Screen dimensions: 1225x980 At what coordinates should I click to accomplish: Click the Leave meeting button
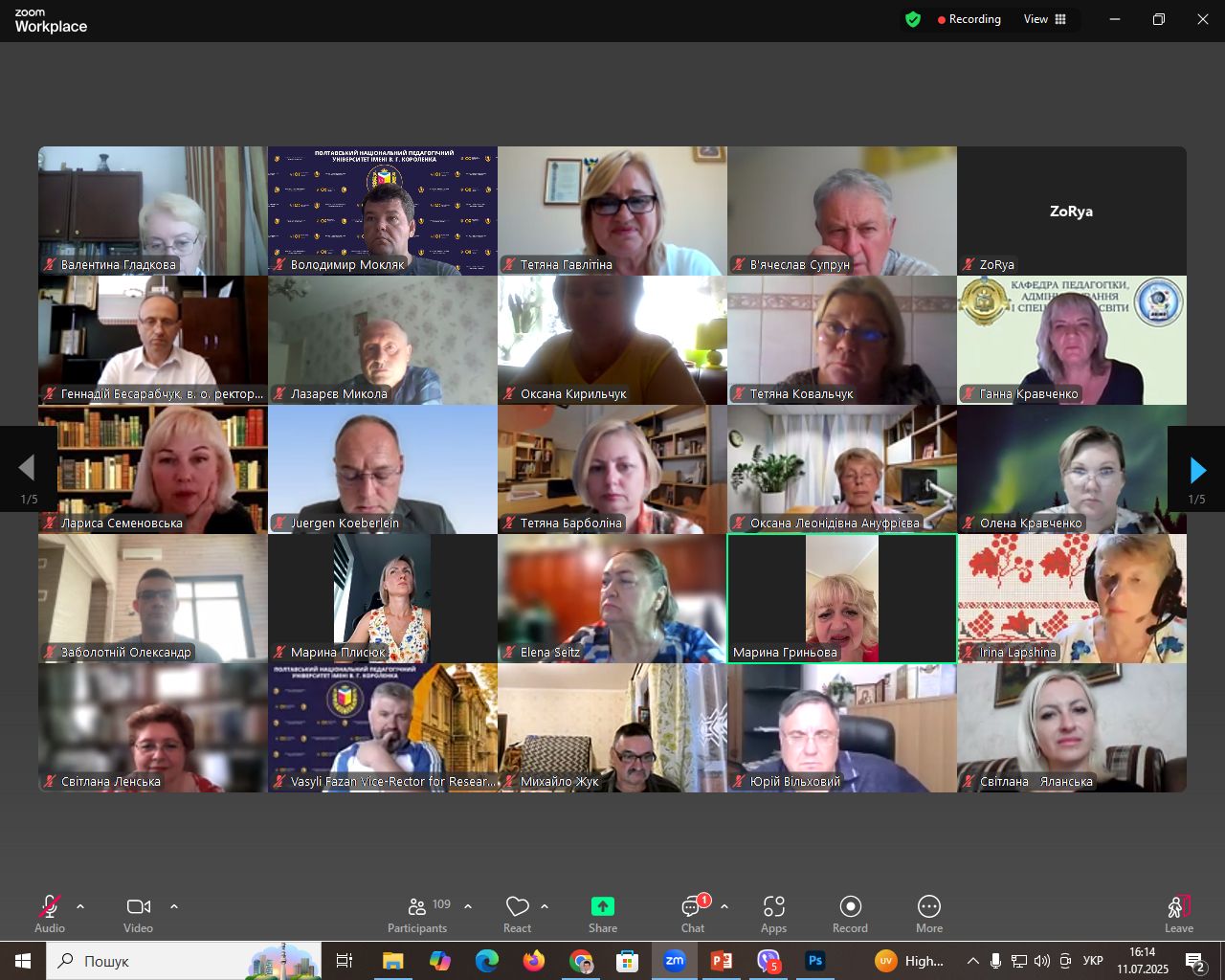point(1179,914)
